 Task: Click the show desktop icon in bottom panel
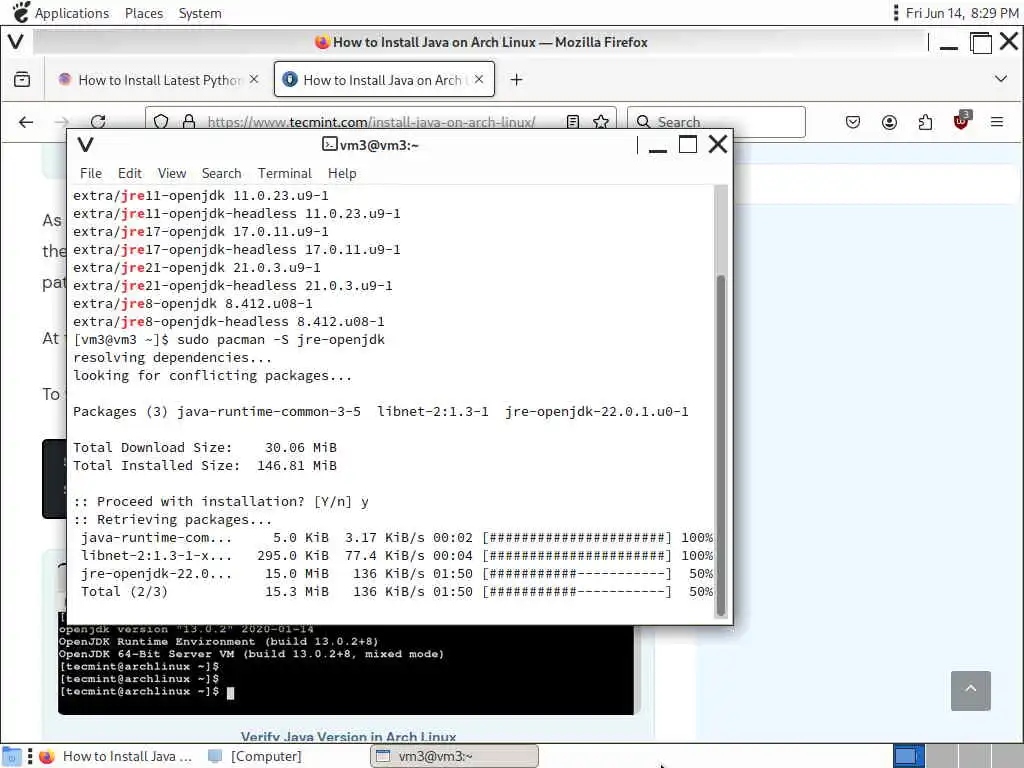(x=11, y=757)
